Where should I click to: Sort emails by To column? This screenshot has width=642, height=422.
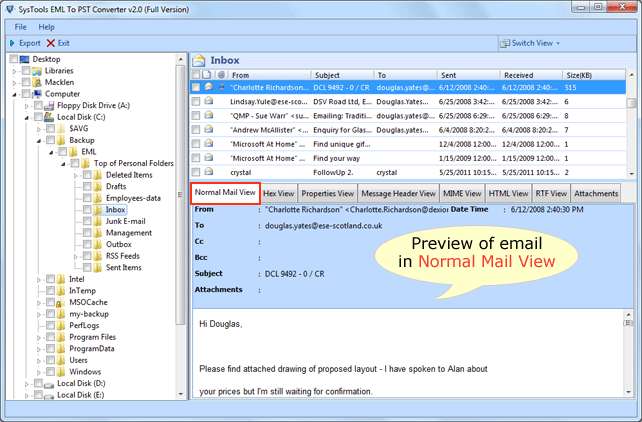point(405,75)
